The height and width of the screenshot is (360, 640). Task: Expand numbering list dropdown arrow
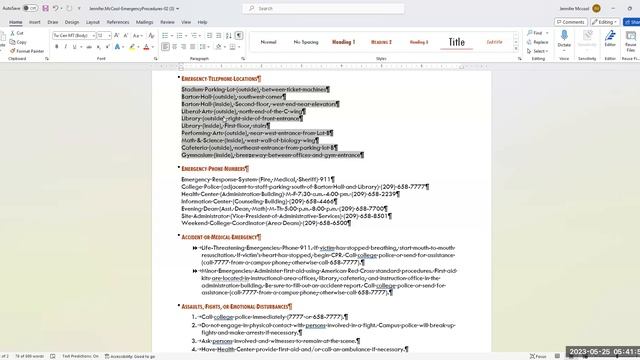(x=186, y=36)
